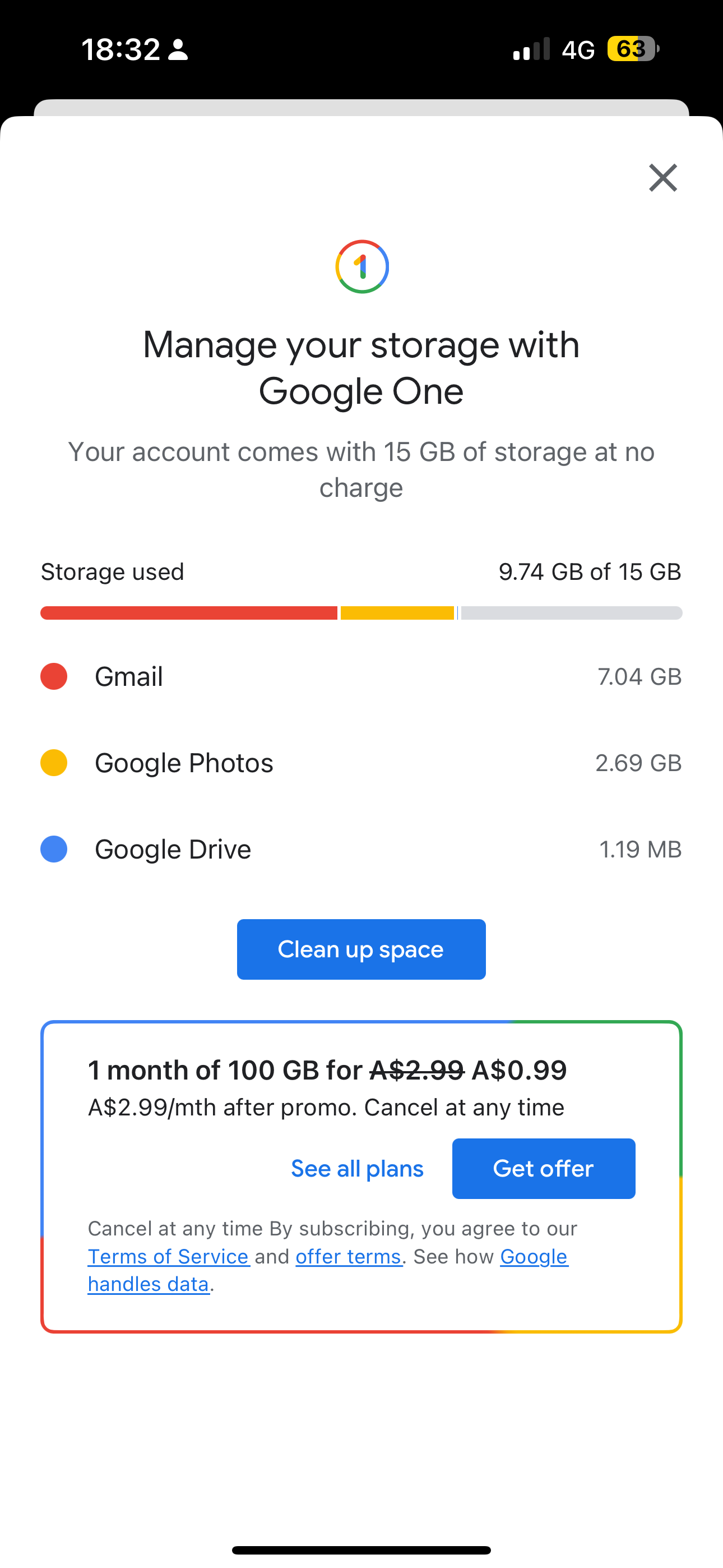Screen dimensions: 723x1568
Task: Tap the person icon beside the clock
Action: pyautogui.click(x=178, y=50)
